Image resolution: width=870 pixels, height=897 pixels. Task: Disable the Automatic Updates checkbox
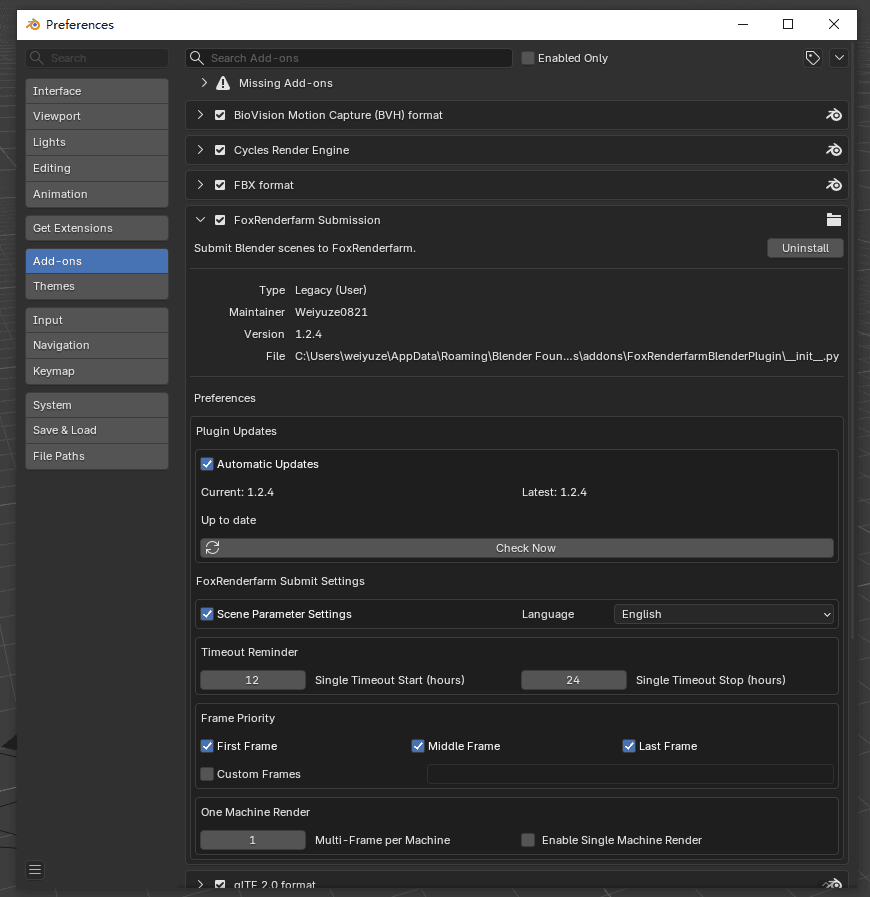[x=207, y=464]
